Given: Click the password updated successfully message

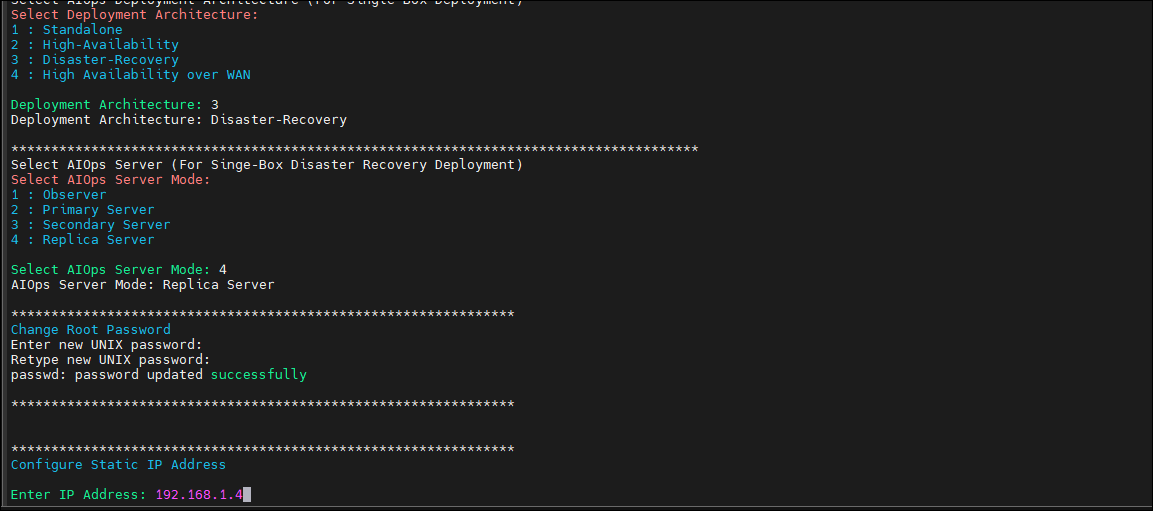Looking at the screenshot, I should click(159, 375).
